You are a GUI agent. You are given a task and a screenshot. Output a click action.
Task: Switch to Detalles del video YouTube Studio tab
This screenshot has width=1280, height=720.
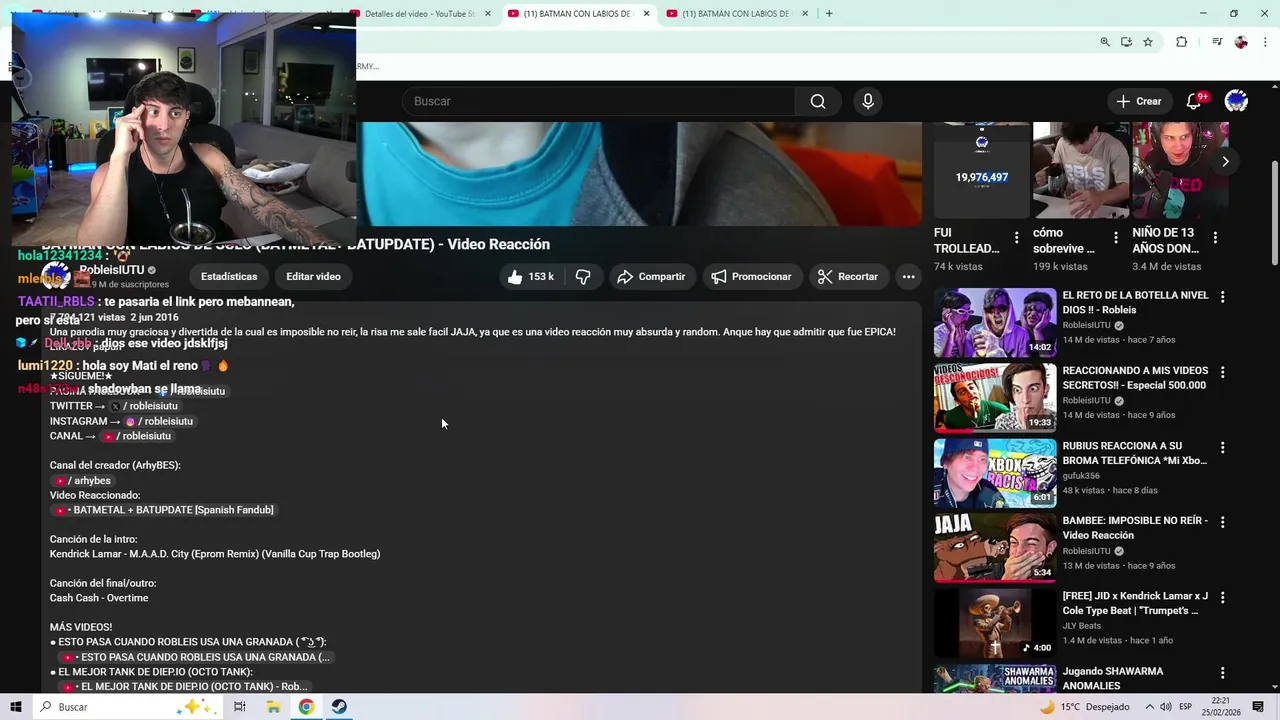click(x=420, y=14)
